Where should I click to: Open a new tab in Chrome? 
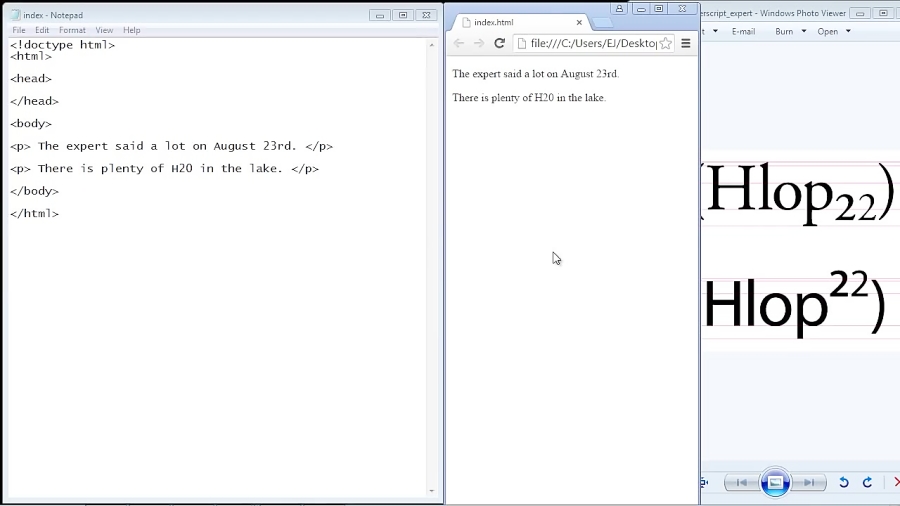(602, 23)
